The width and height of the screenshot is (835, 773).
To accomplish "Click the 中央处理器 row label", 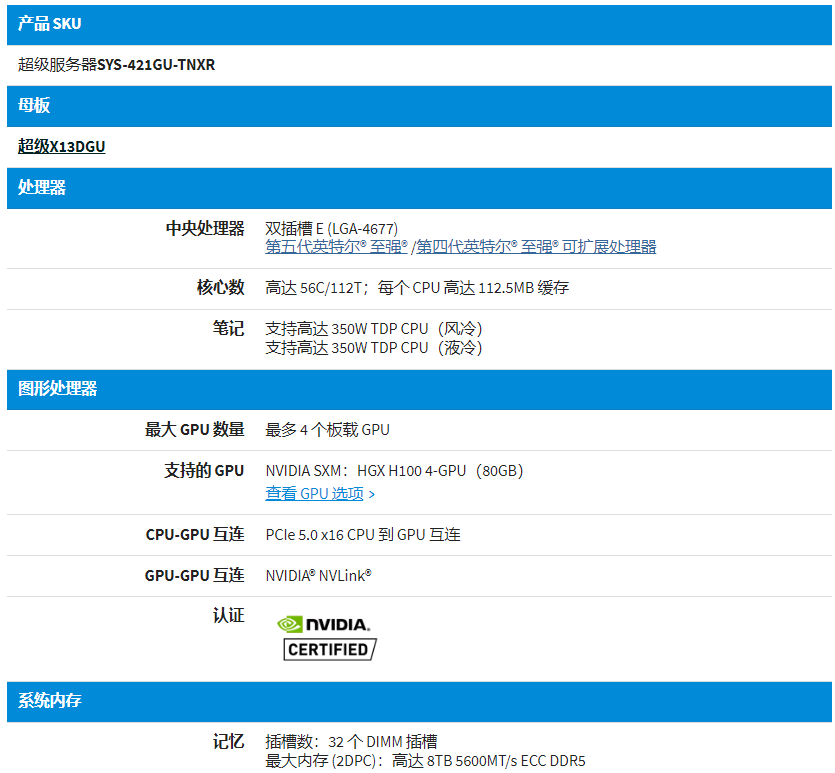I will 205,228.
